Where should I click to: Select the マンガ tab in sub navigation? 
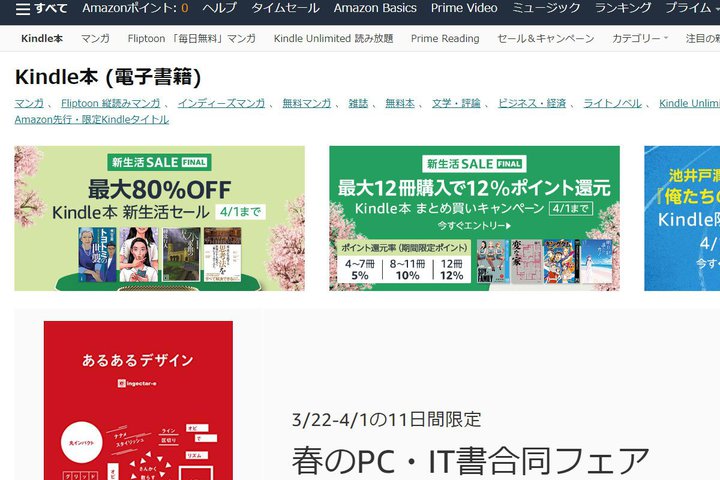pyautogui.click(x=95, y=39)
